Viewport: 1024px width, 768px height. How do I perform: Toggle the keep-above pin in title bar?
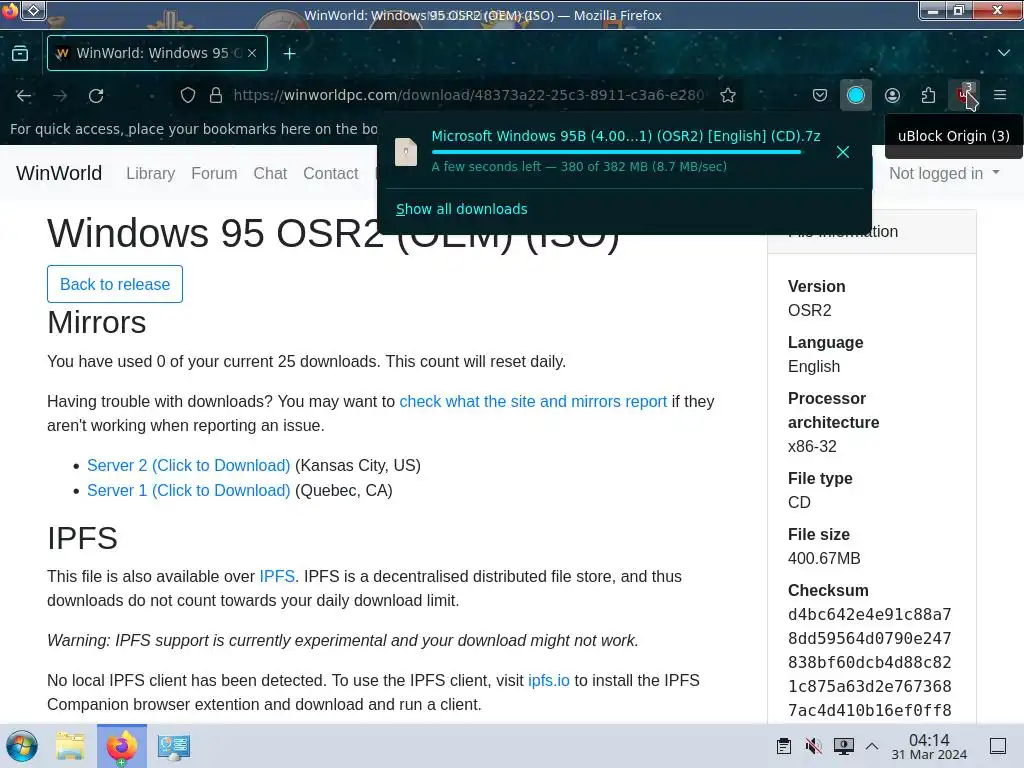pyautogui.click(x=34, y=10)
